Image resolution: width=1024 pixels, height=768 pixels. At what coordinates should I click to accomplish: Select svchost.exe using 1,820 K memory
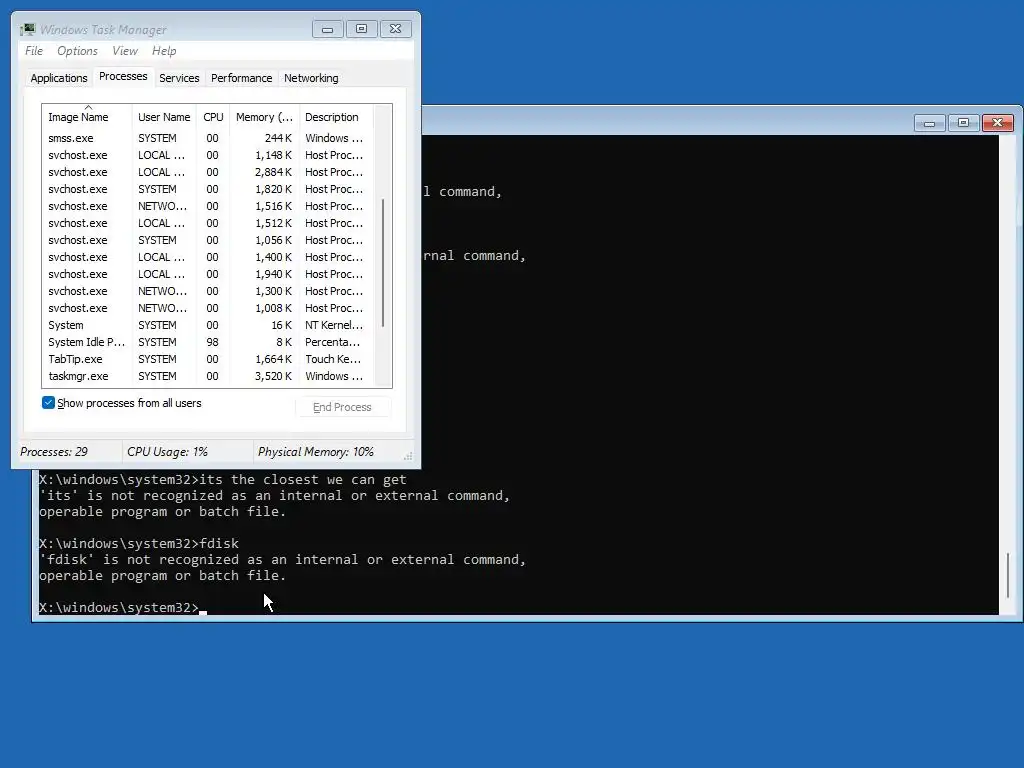coord(207,189)
